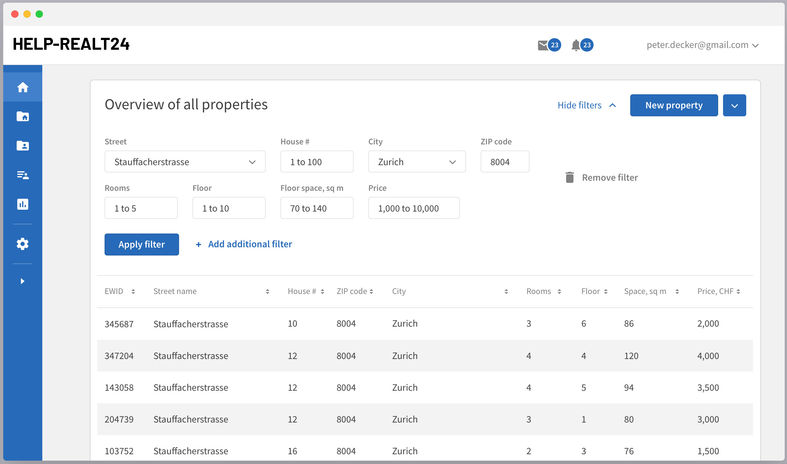Click the notifications bell icon
This screenshot has height=464, width=787.
(576, 45)
